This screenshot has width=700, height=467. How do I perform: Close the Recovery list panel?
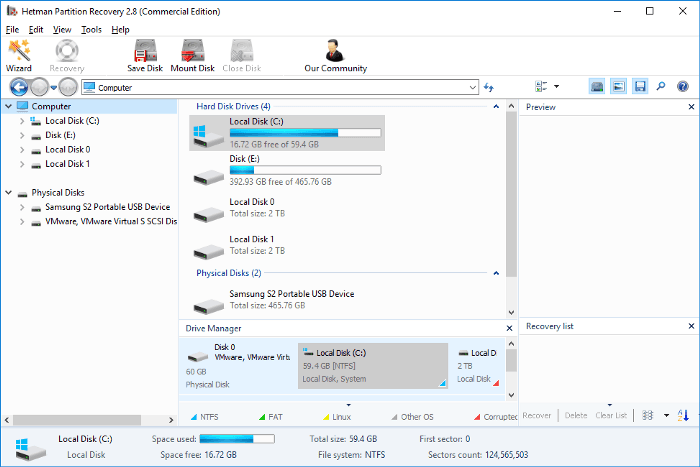(x=691, y=326)
